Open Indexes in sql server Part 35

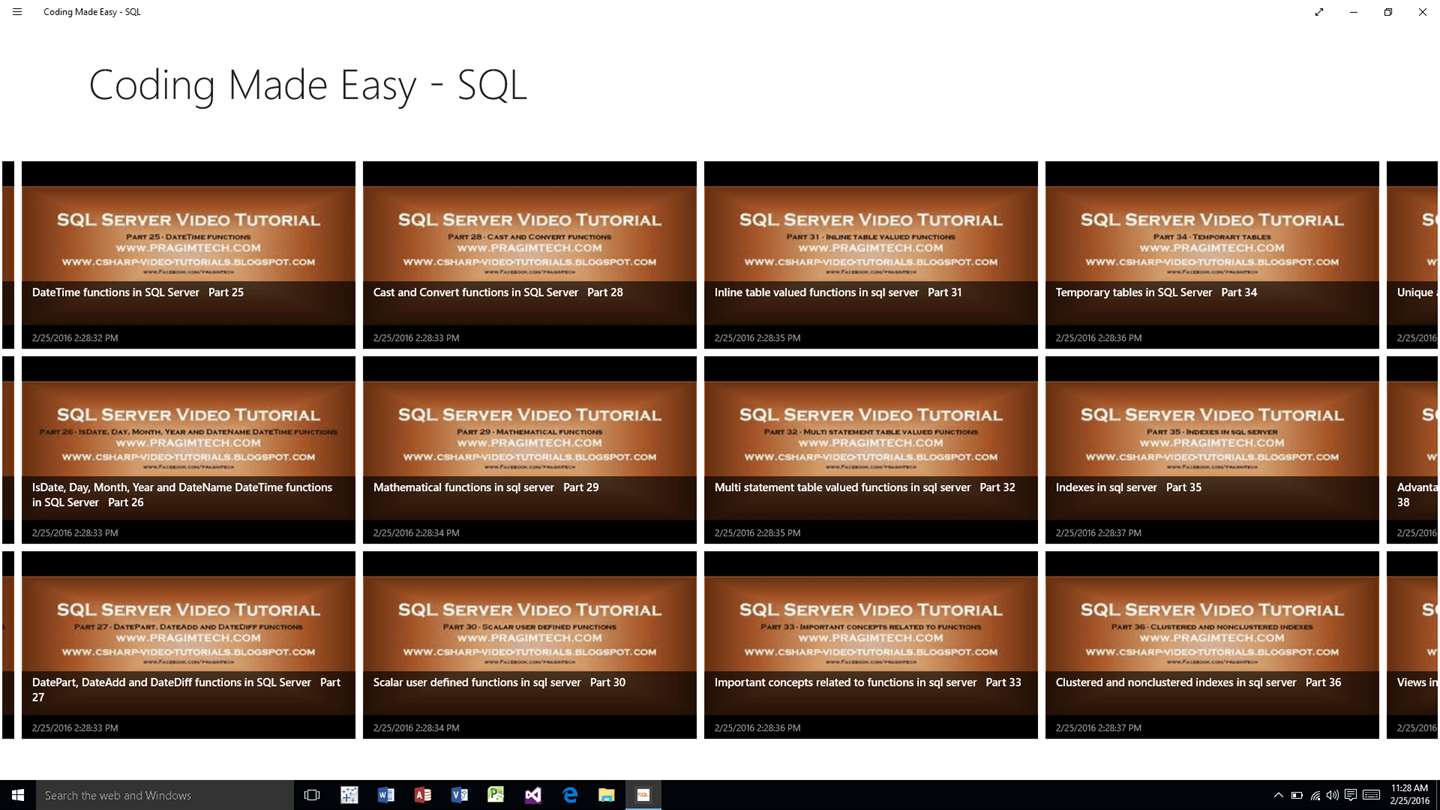coord(1212,450)
